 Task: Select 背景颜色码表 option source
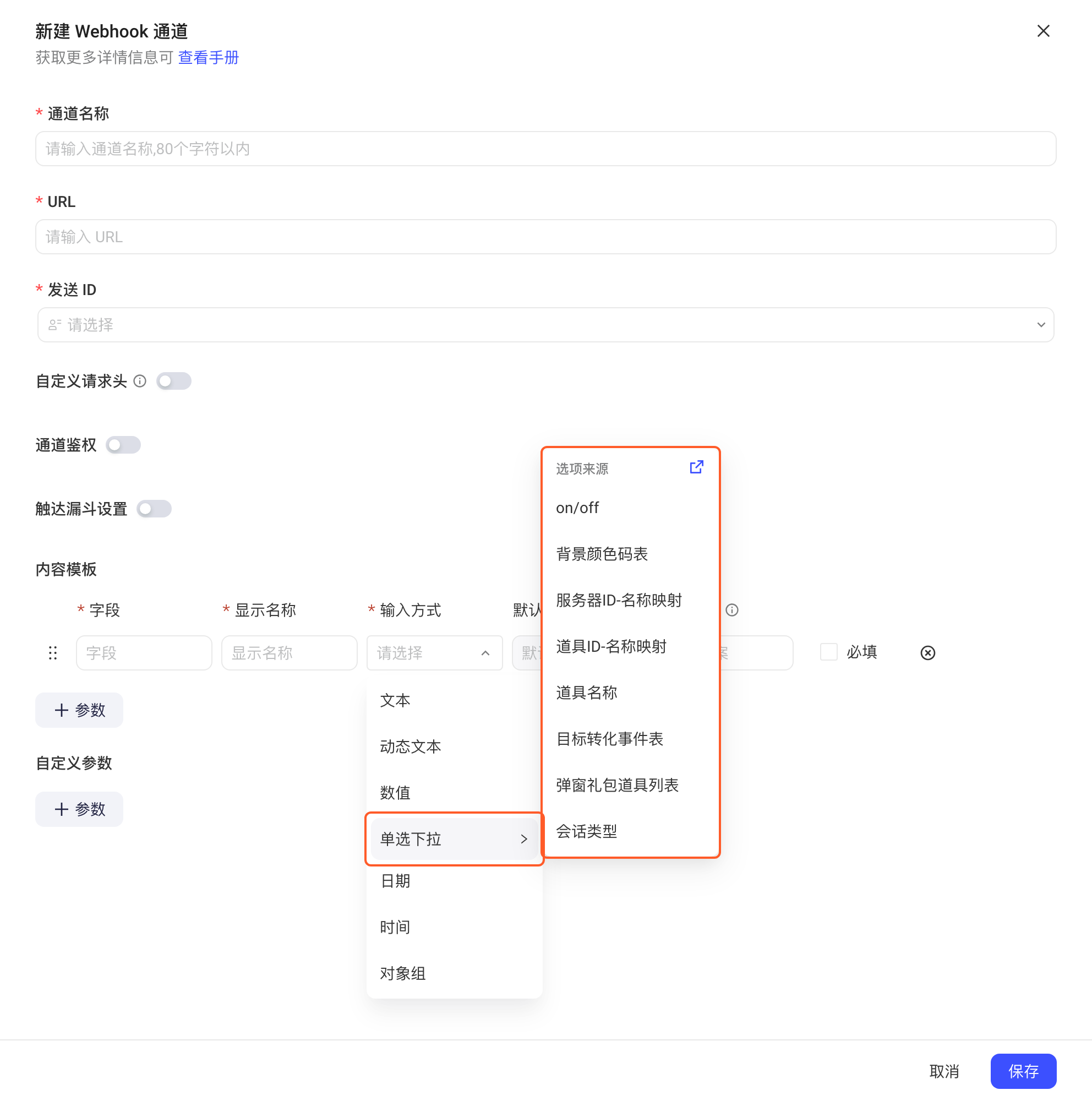click(631, 554)
